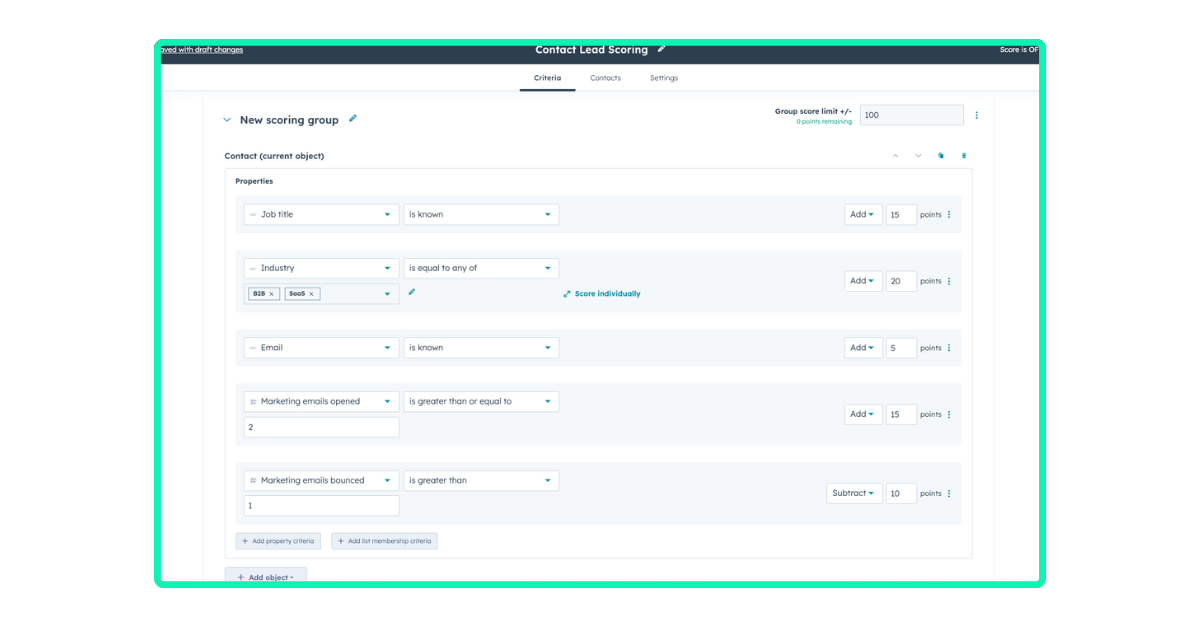The image size is (1200, 627).
Task: Open scoring group three-dot menu
Action: pos(977,115)
